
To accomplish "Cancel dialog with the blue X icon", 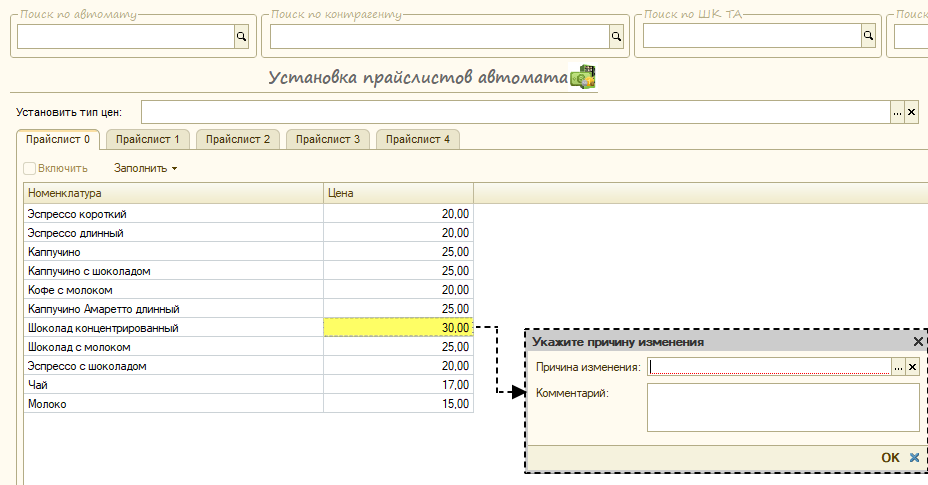I will point(914,457).
